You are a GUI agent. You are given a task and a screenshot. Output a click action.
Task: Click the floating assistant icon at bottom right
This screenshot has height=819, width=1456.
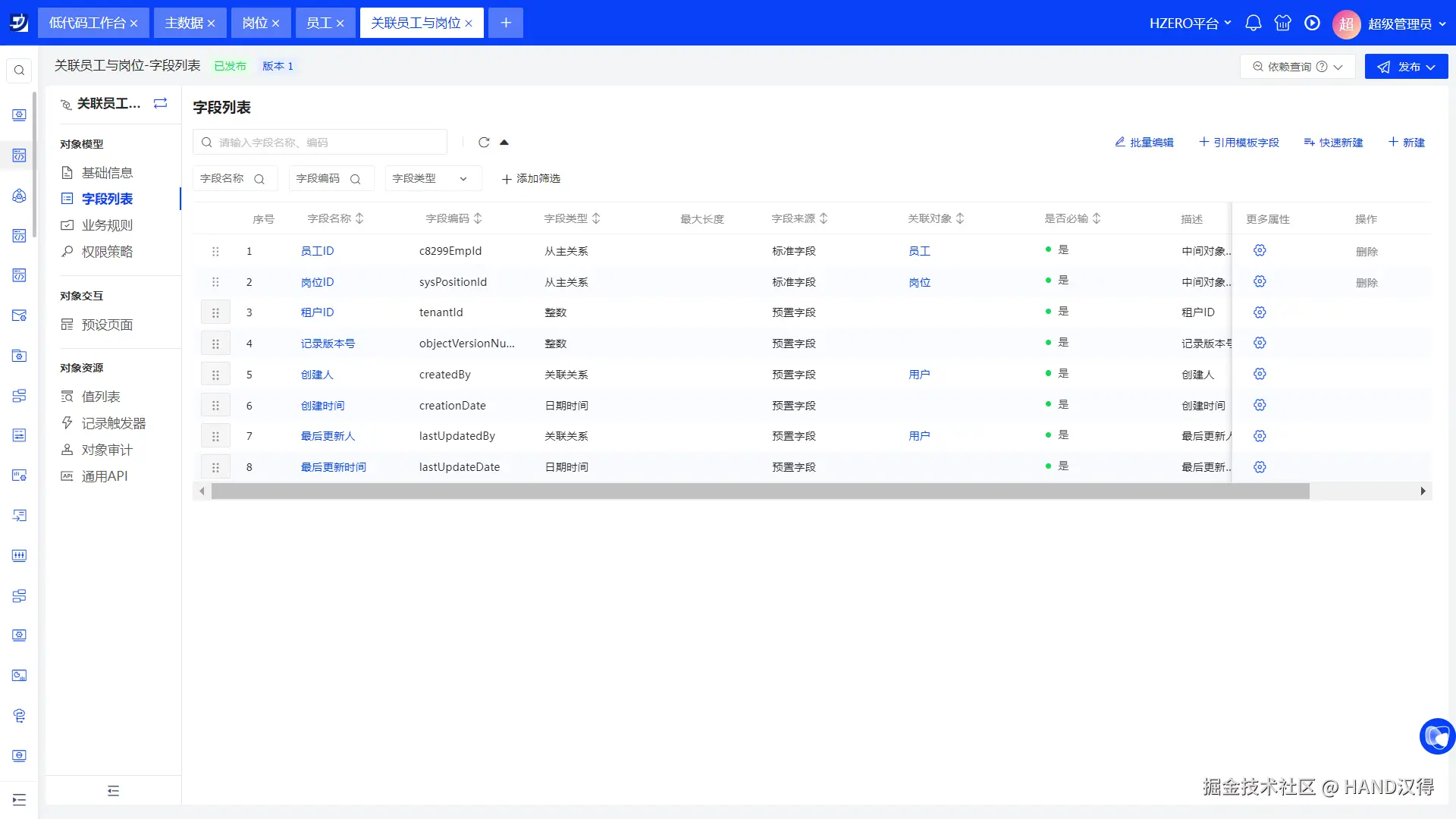(x=1436, y=736)
